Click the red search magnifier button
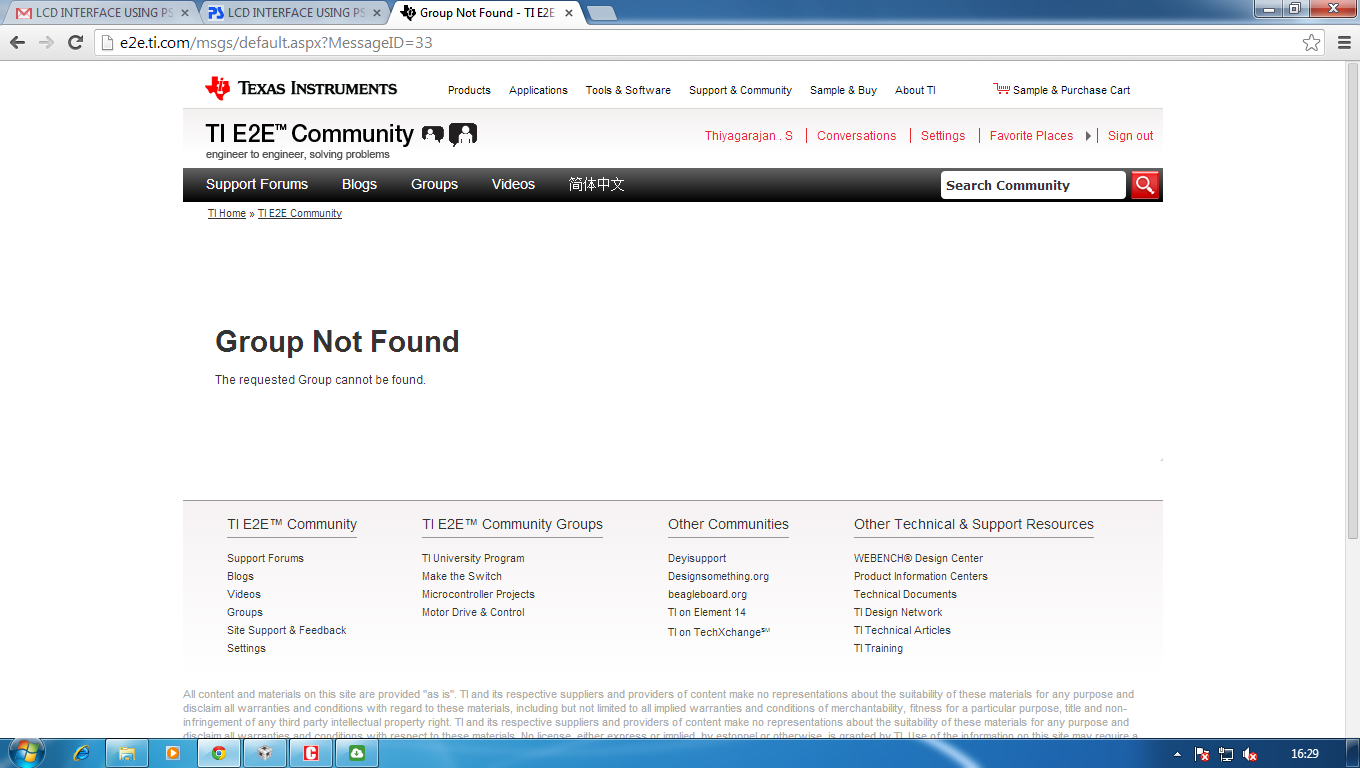 pos(1145,185)
